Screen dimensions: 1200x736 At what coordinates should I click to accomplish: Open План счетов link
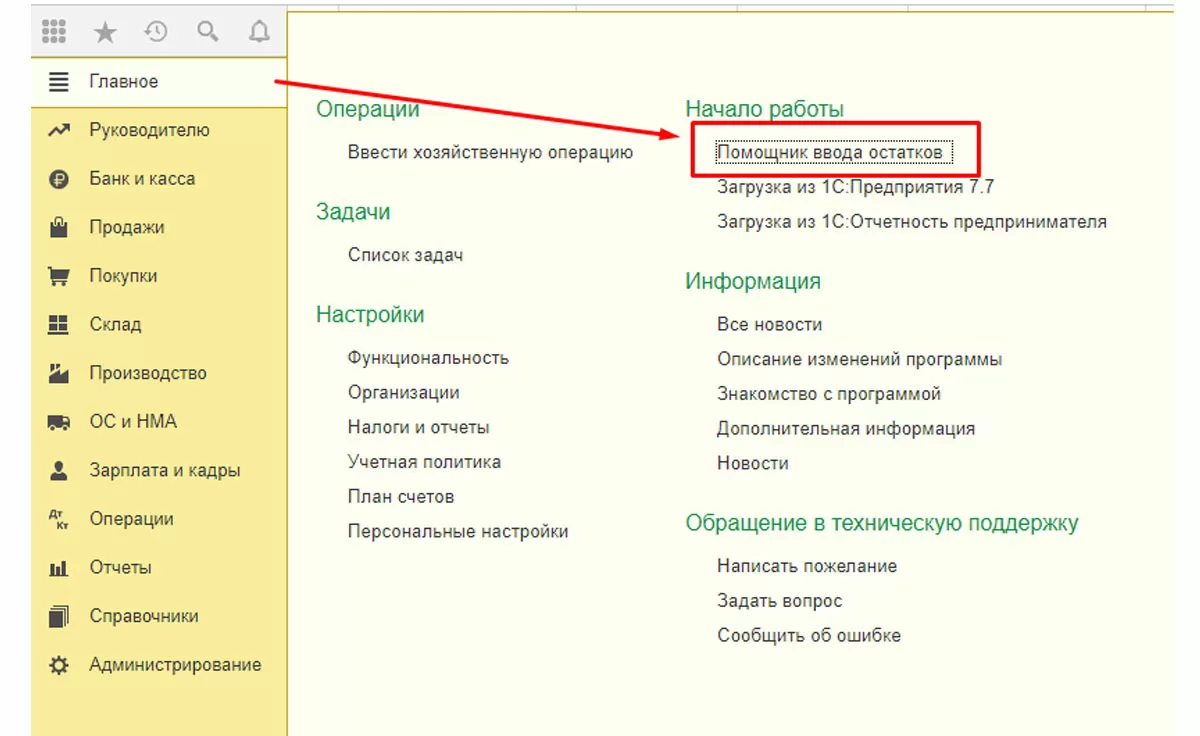[401, 496]
